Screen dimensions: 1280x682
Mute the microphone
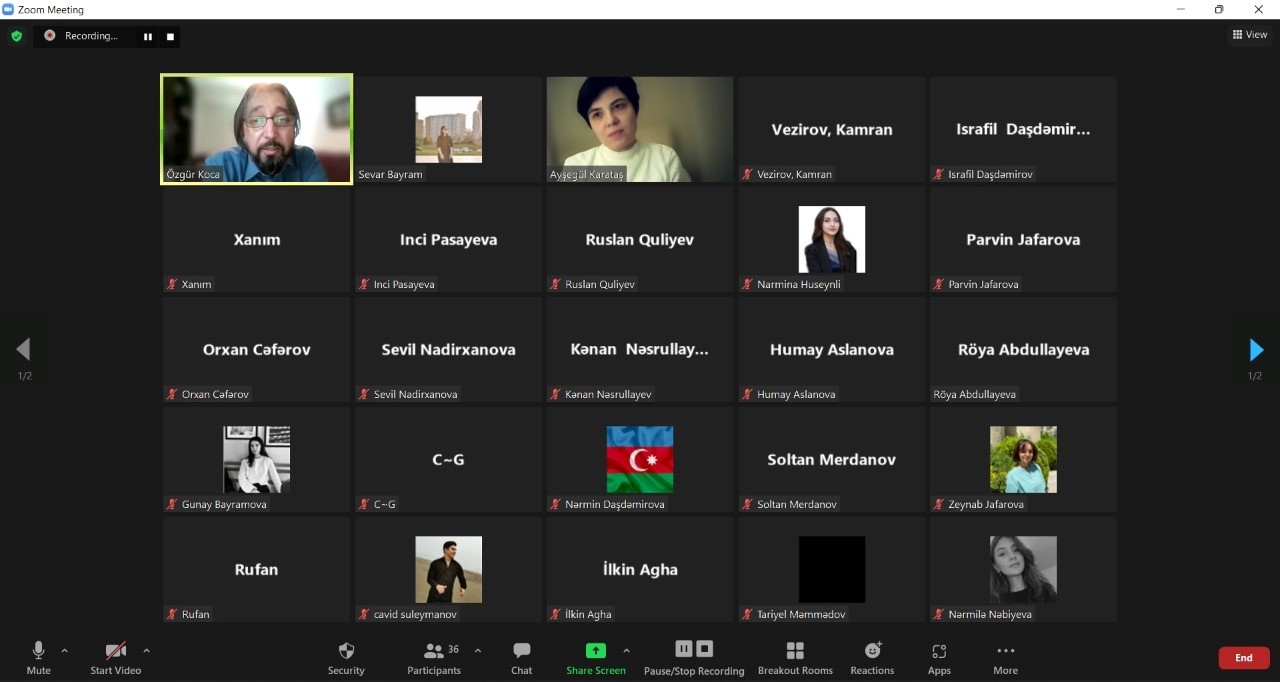pos(38,657)
